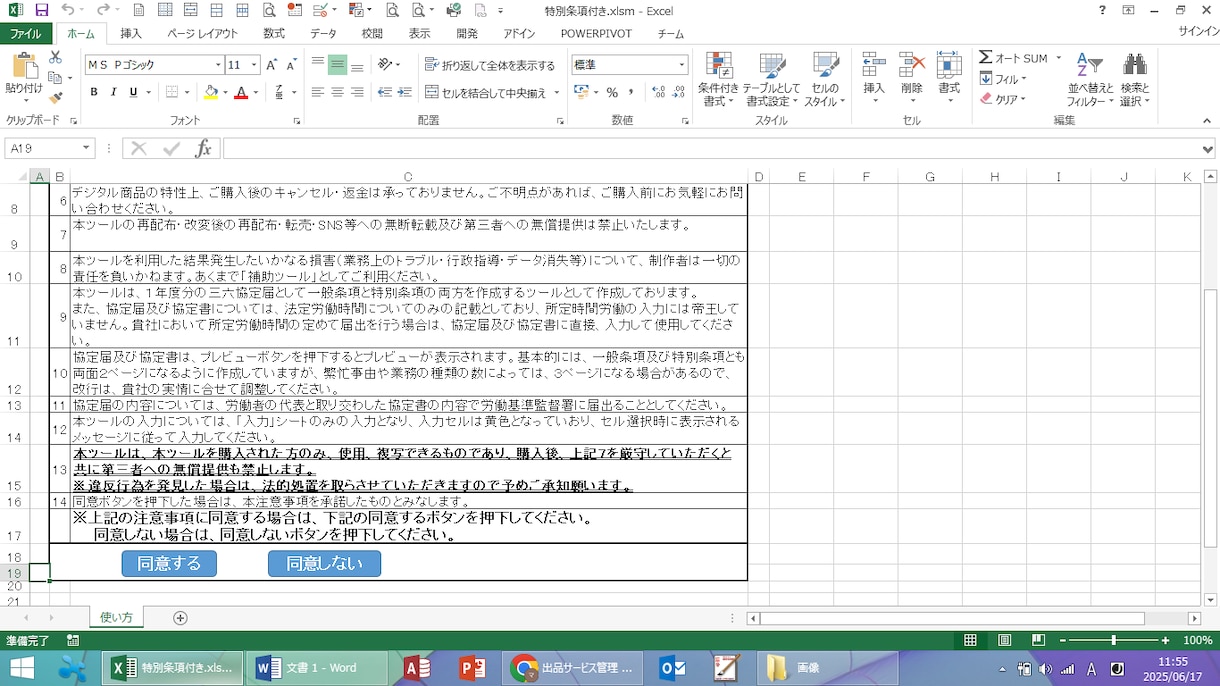Click the 同意しない button
1220x686 pixels.
pyautogui.click(x=324, y=563)
